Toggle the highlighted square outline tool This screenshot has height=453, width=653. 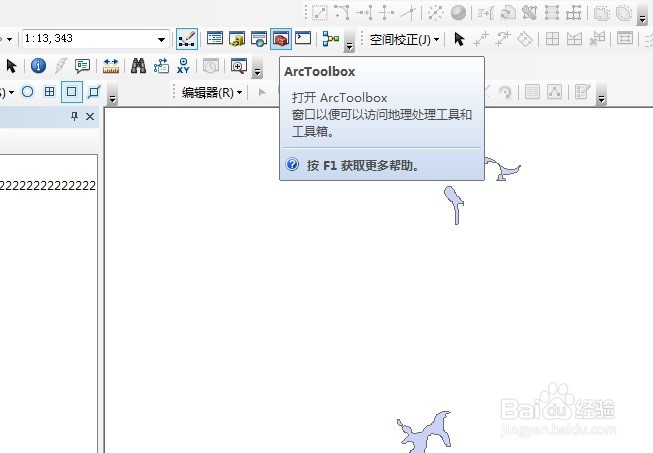click(x=72, y=92)
